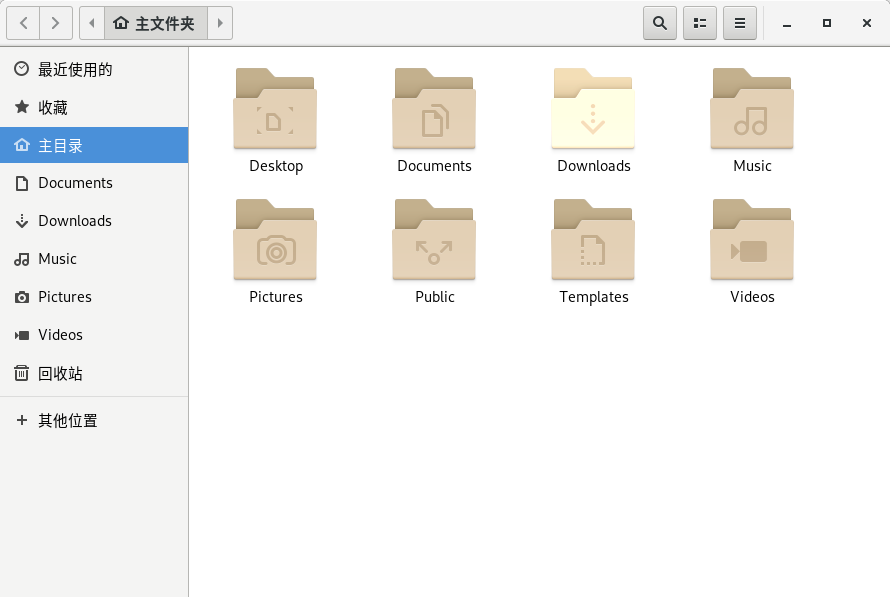Toggle list view mode button

700,23
